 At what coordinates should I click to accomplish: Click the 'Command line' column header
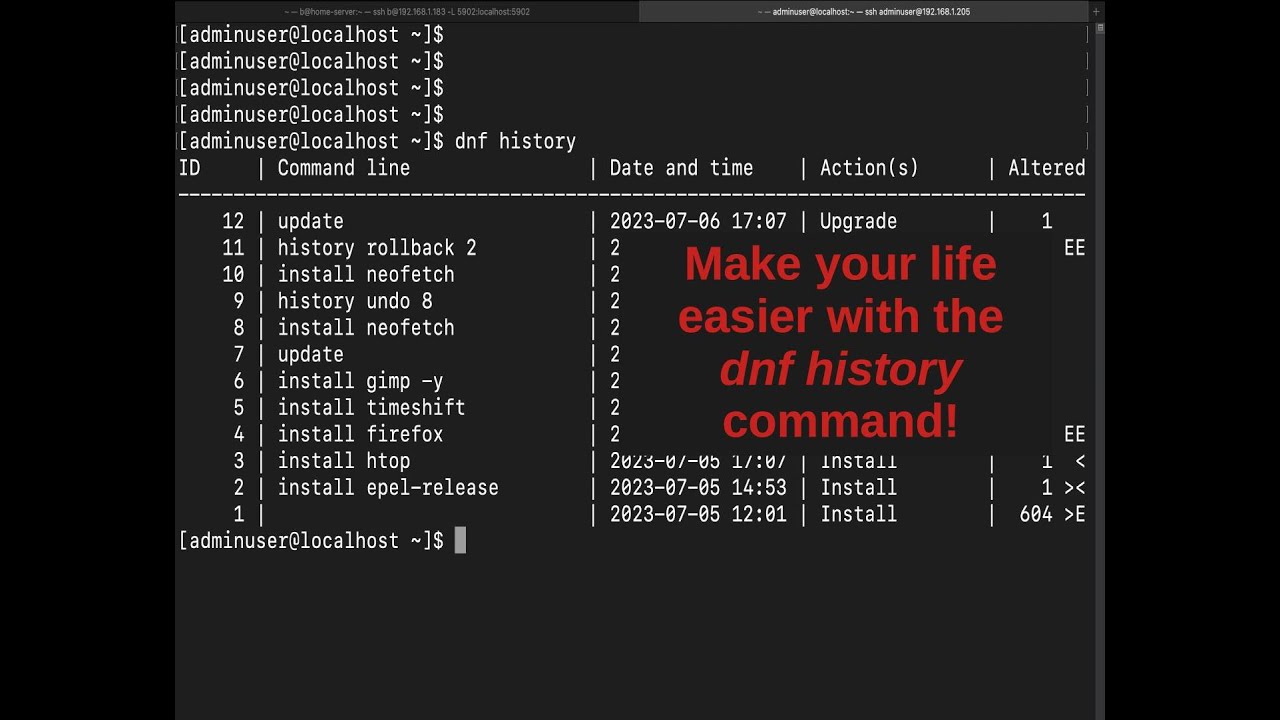tap(344, 168)
